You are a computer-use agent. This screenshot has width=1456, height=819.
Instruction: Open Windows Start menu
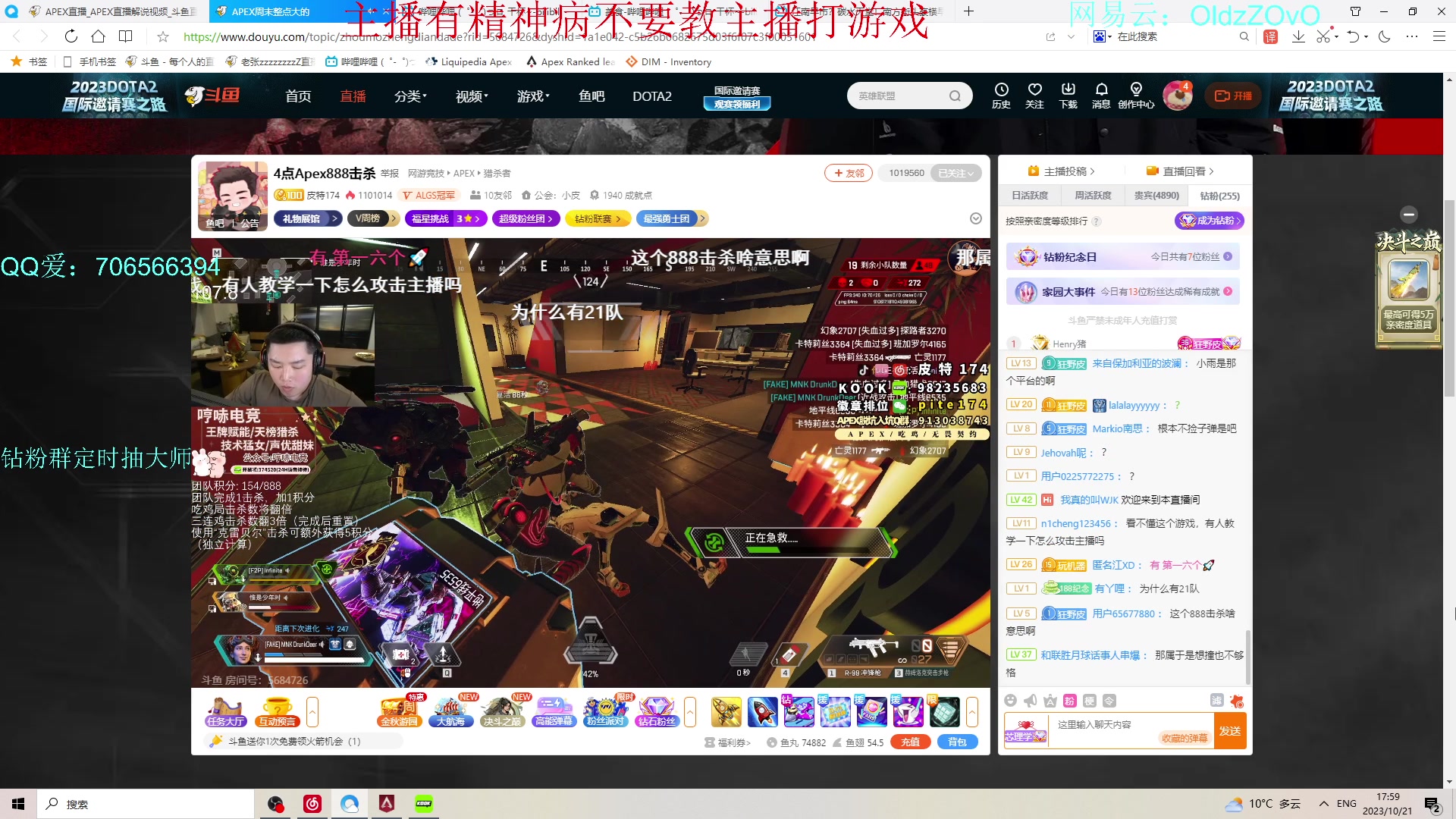[18, 804]
